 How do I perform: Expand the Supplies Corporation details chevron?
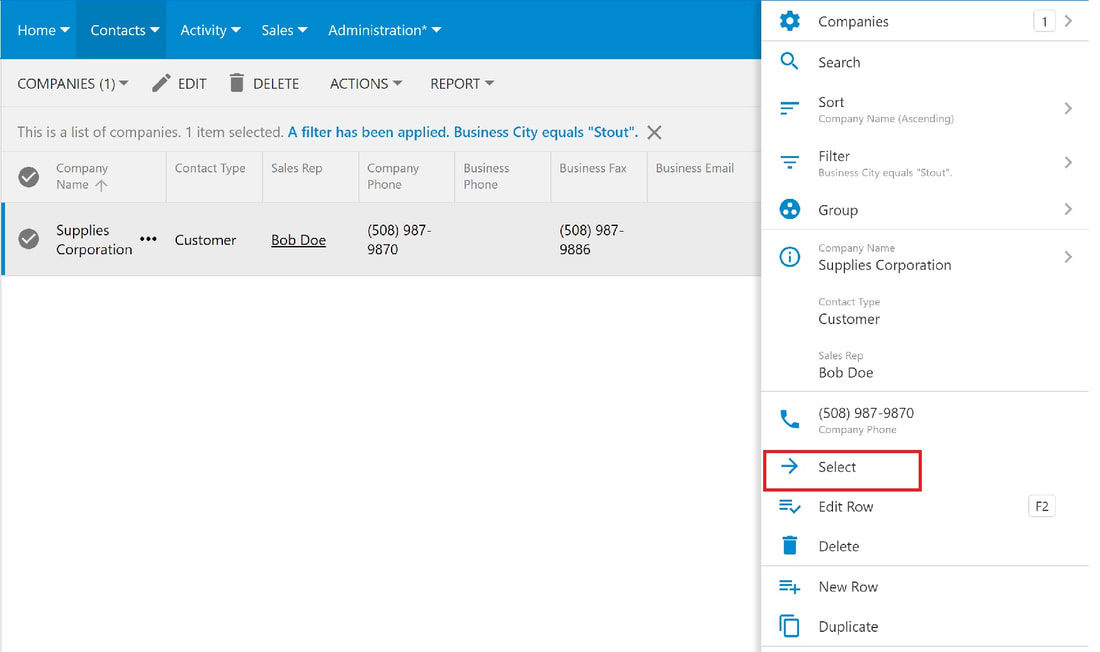1068,257
